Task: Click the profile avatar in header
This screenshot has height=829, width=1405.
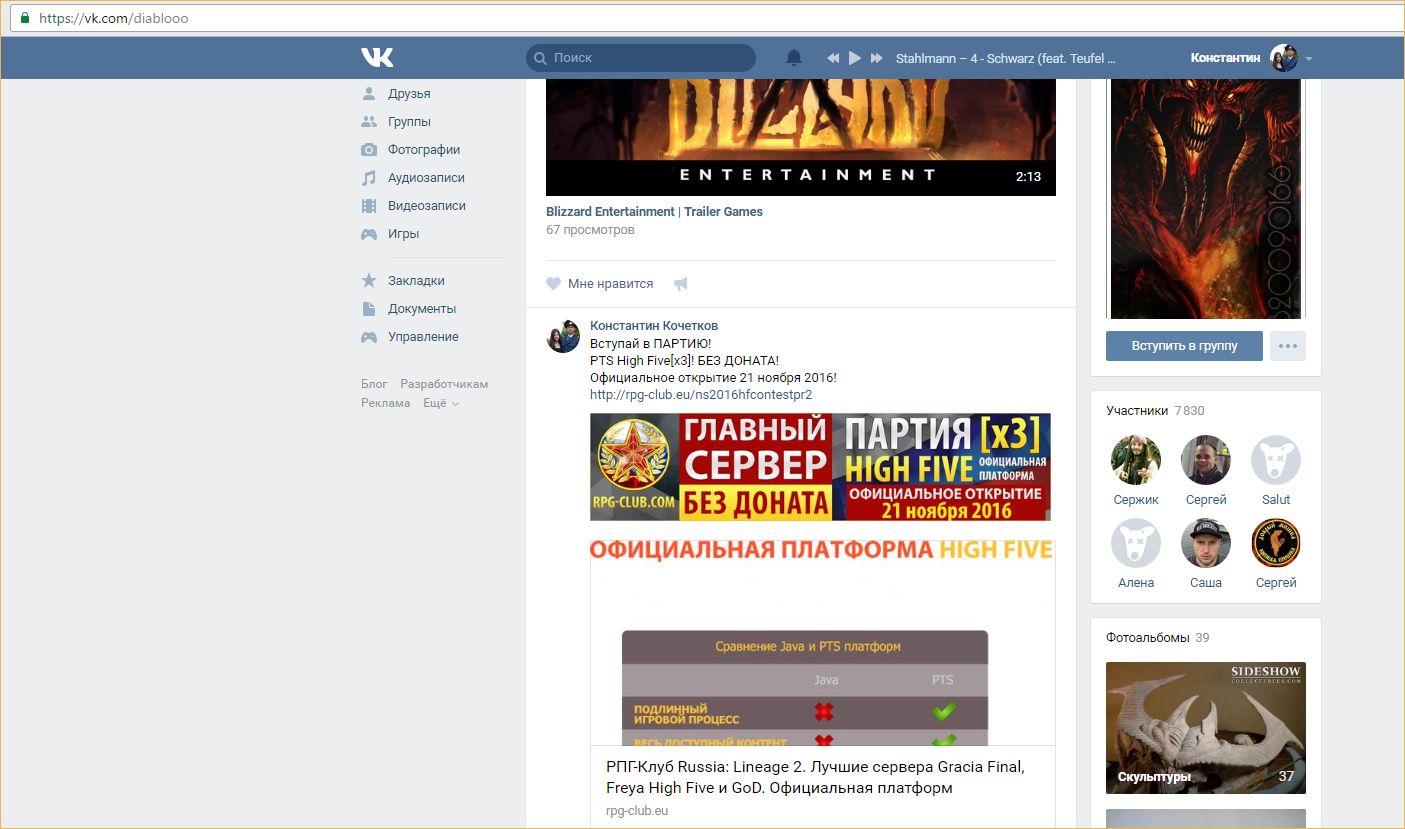Action: tap(1284, 58)
